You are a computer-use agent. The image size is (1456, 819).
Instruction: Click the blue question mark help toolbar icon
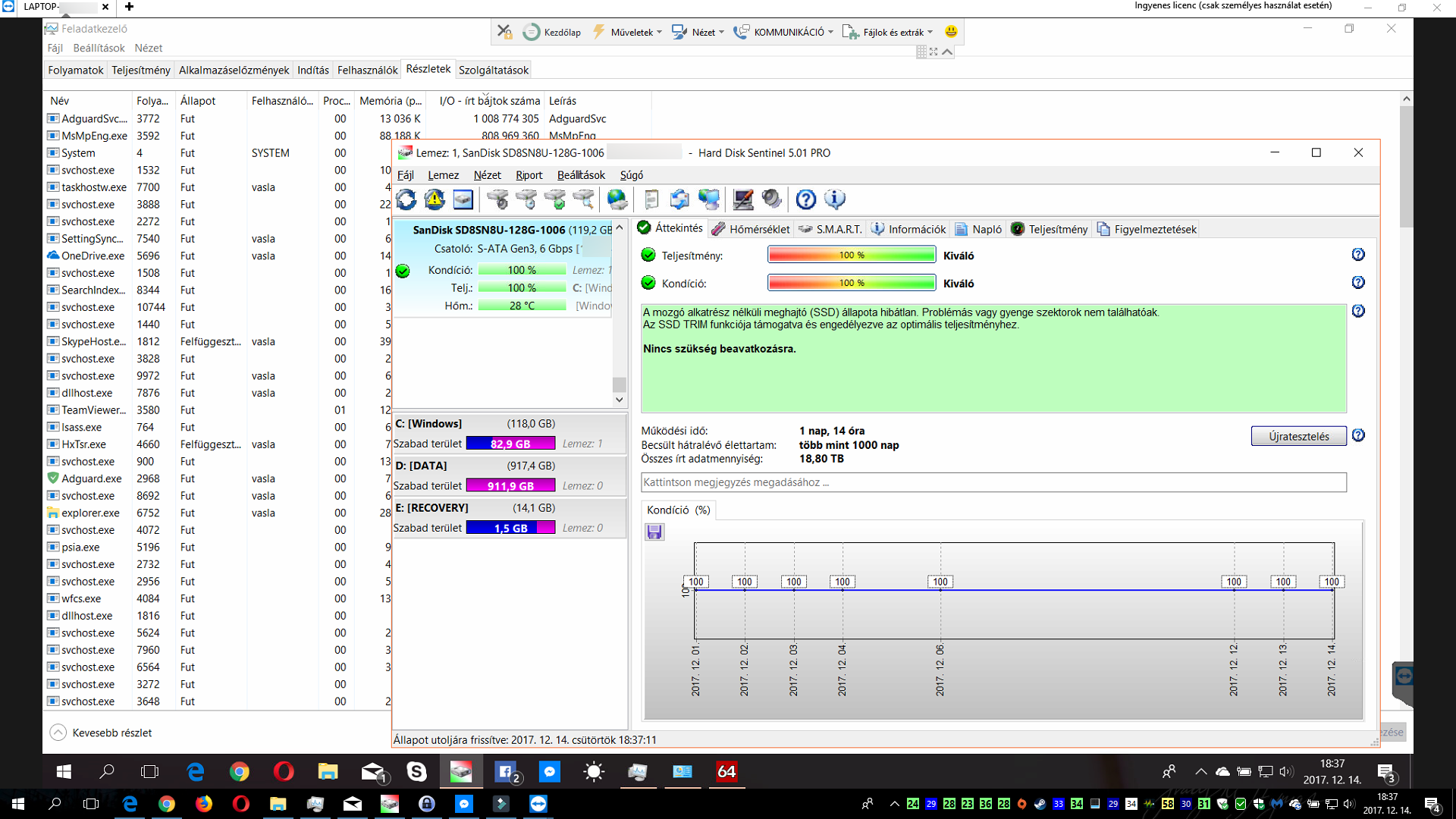coord(806,199)
